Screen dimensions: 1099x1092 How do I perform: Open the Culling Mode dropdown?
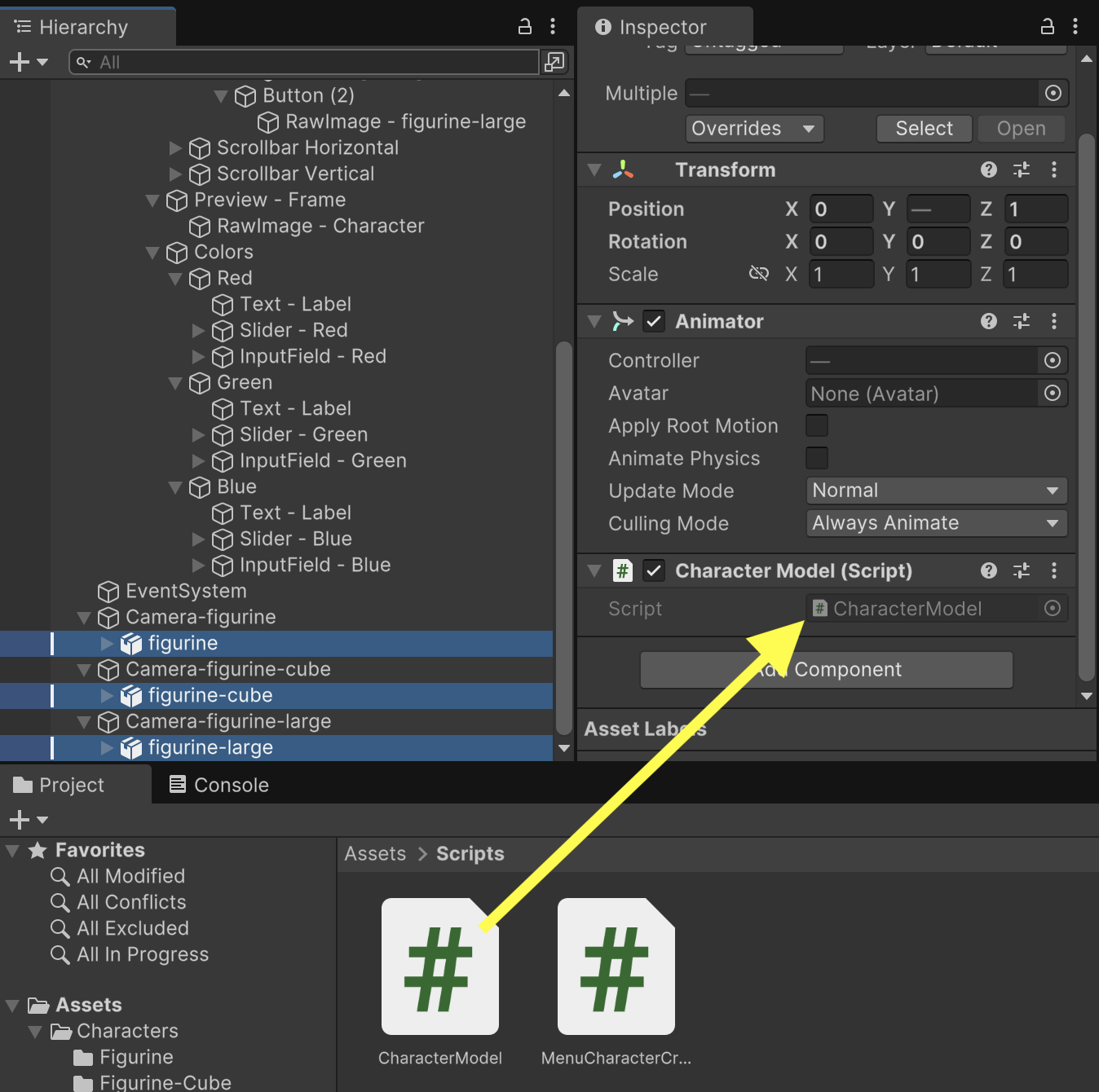point(936,523)
